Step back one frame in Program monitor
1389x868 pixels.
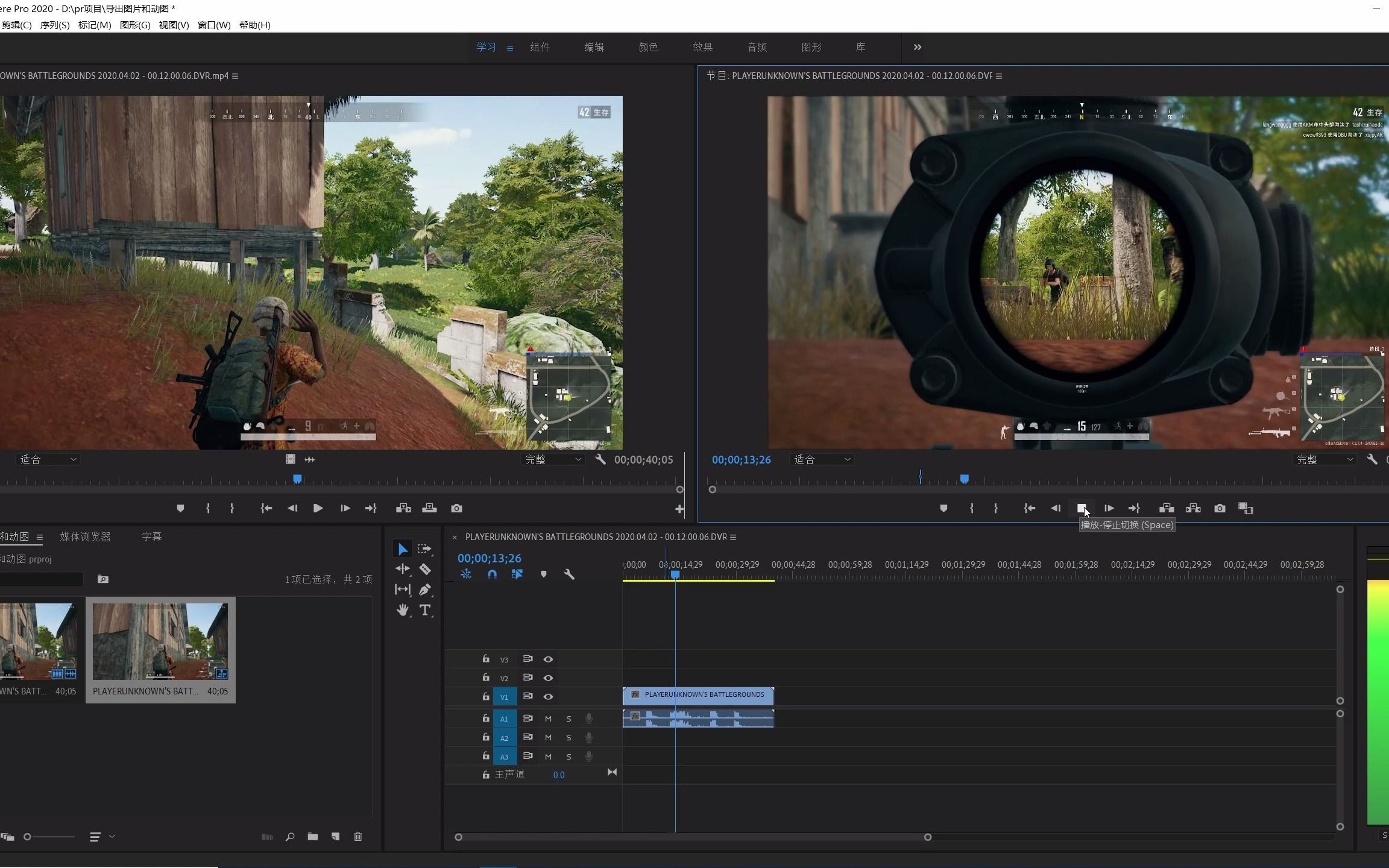click(x=1056, y=508)
